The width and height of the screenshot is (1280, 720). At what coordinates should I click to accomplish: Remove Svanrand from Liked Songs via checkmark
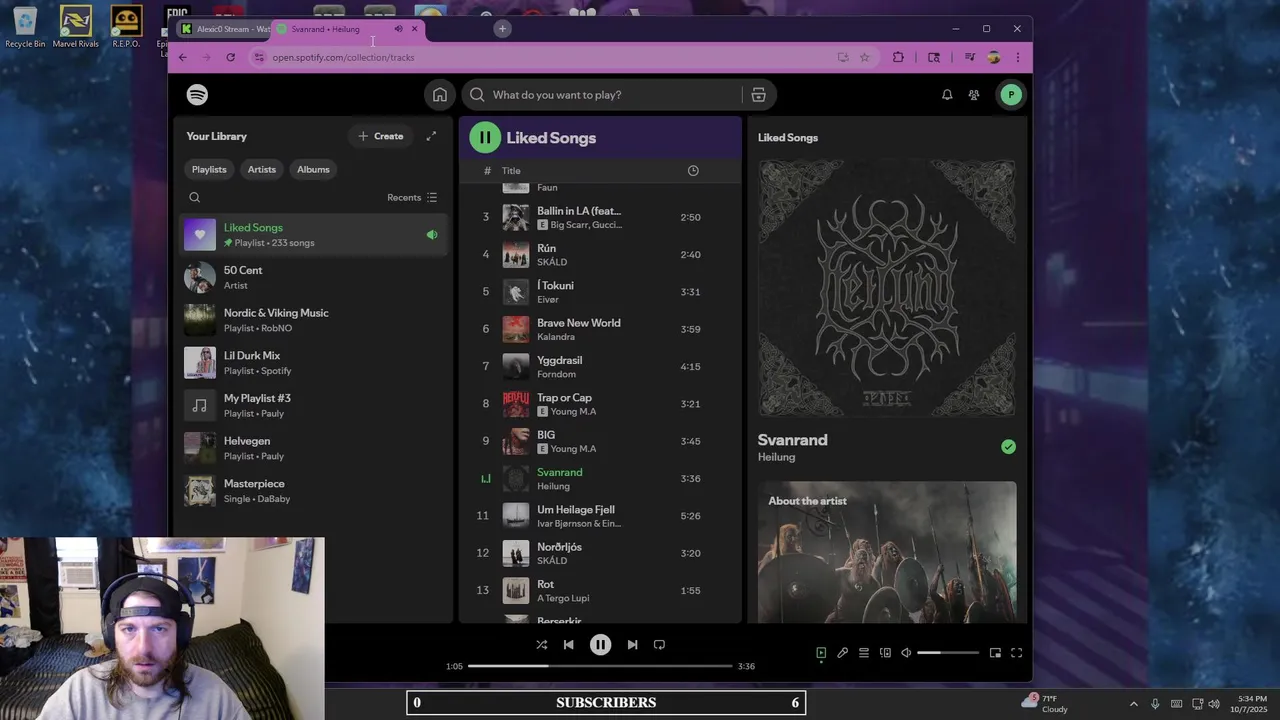(1008, 447)
